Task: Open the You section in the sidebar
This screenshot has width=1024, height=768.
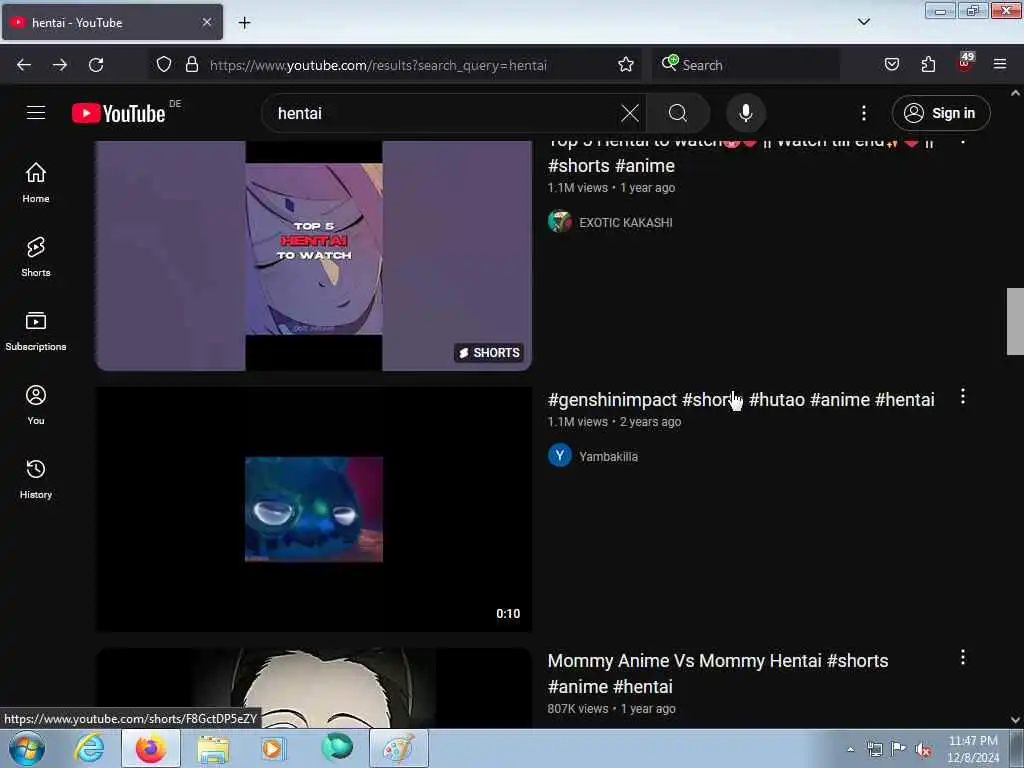Action: 36,405
